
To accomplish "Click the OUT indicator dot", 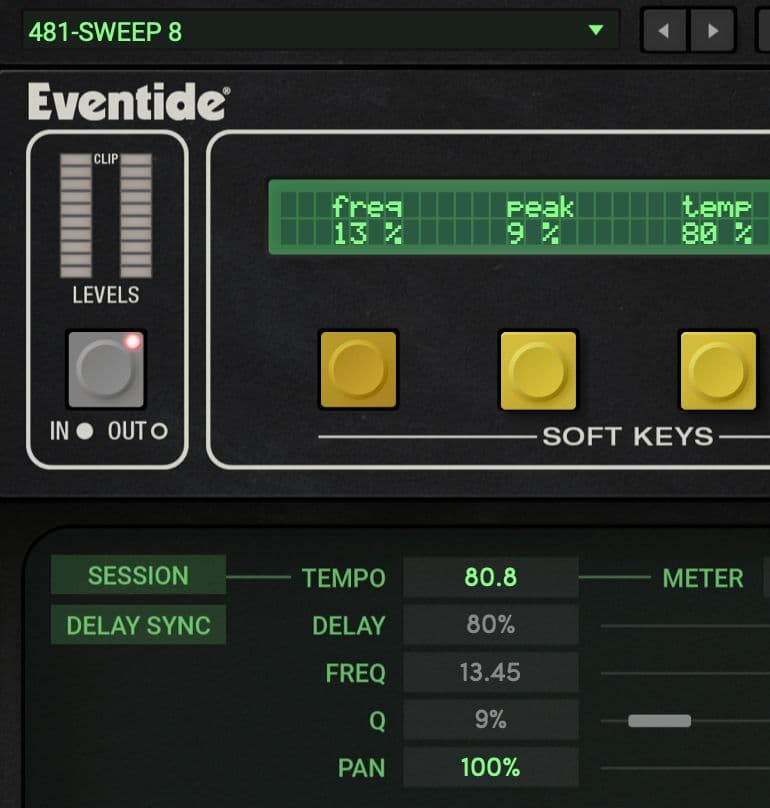I will coord(159,431).
